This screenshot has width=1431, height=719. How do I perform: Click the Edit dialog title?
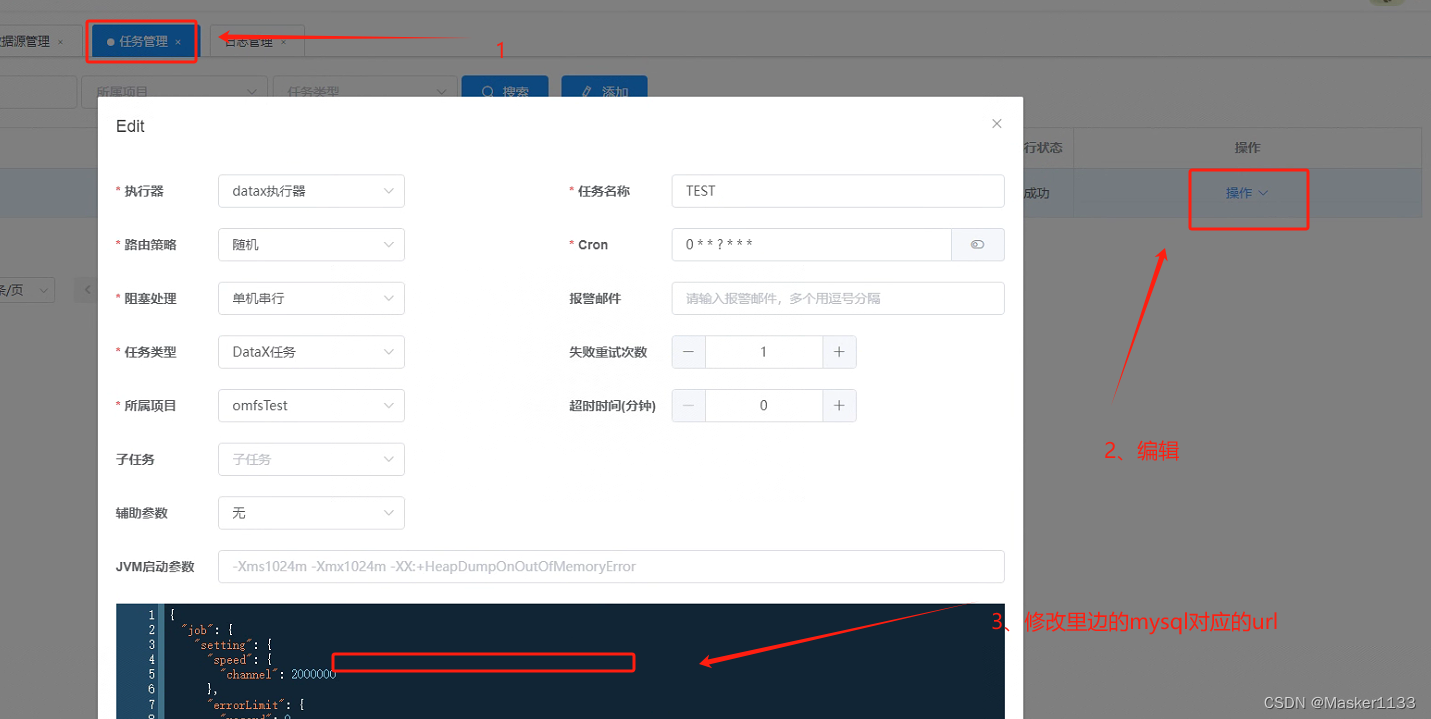click(130, 126)
